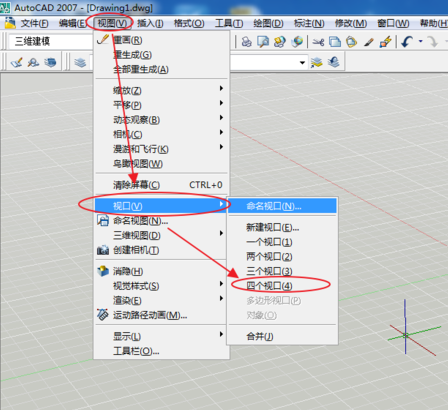448x410 pixels.
Task: Click the Undo arrow icon
Action: coord(407,42)
